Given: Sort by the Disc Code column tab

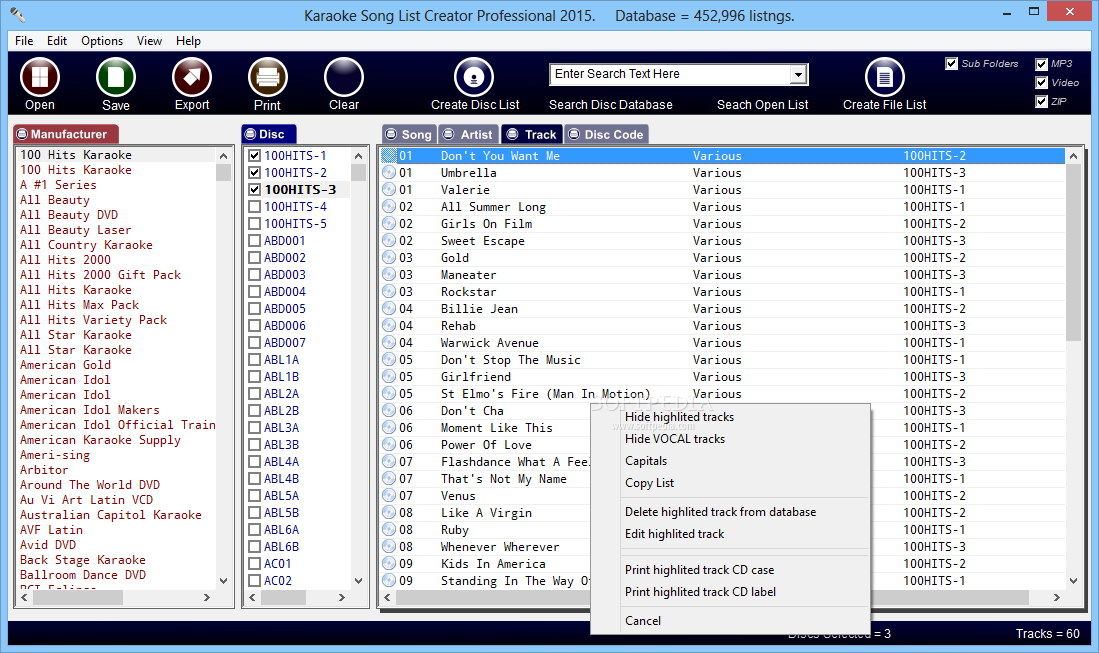Looking at the screenshot, I should [x=606, y=134].
